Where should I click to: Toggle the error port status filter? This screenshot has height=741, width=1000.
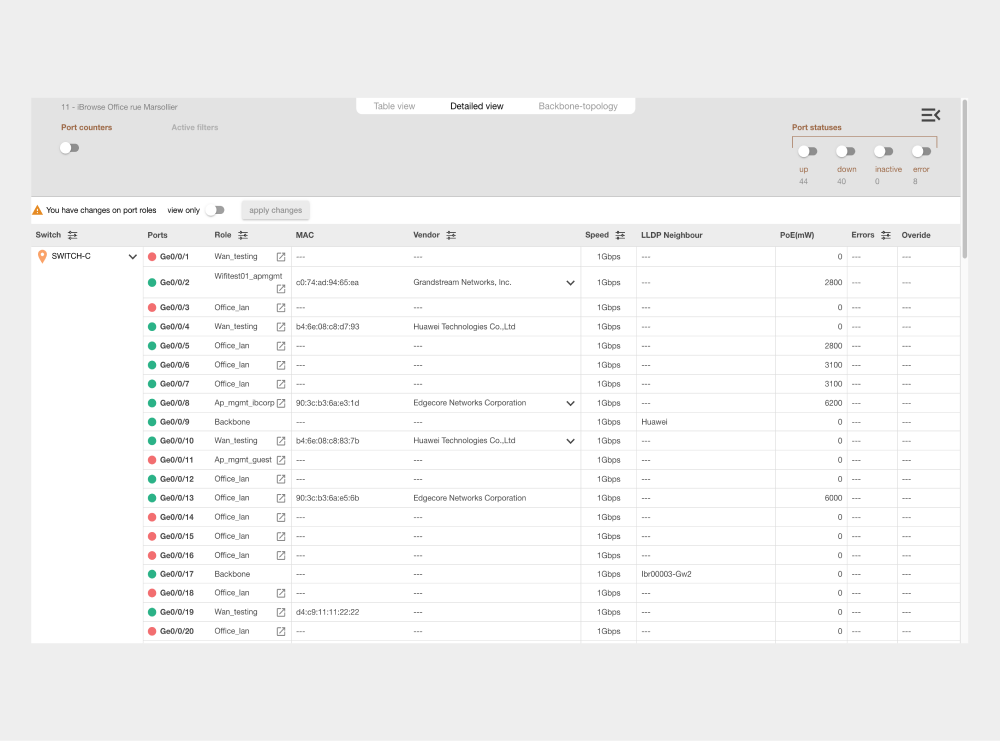[x=922, y=151]
